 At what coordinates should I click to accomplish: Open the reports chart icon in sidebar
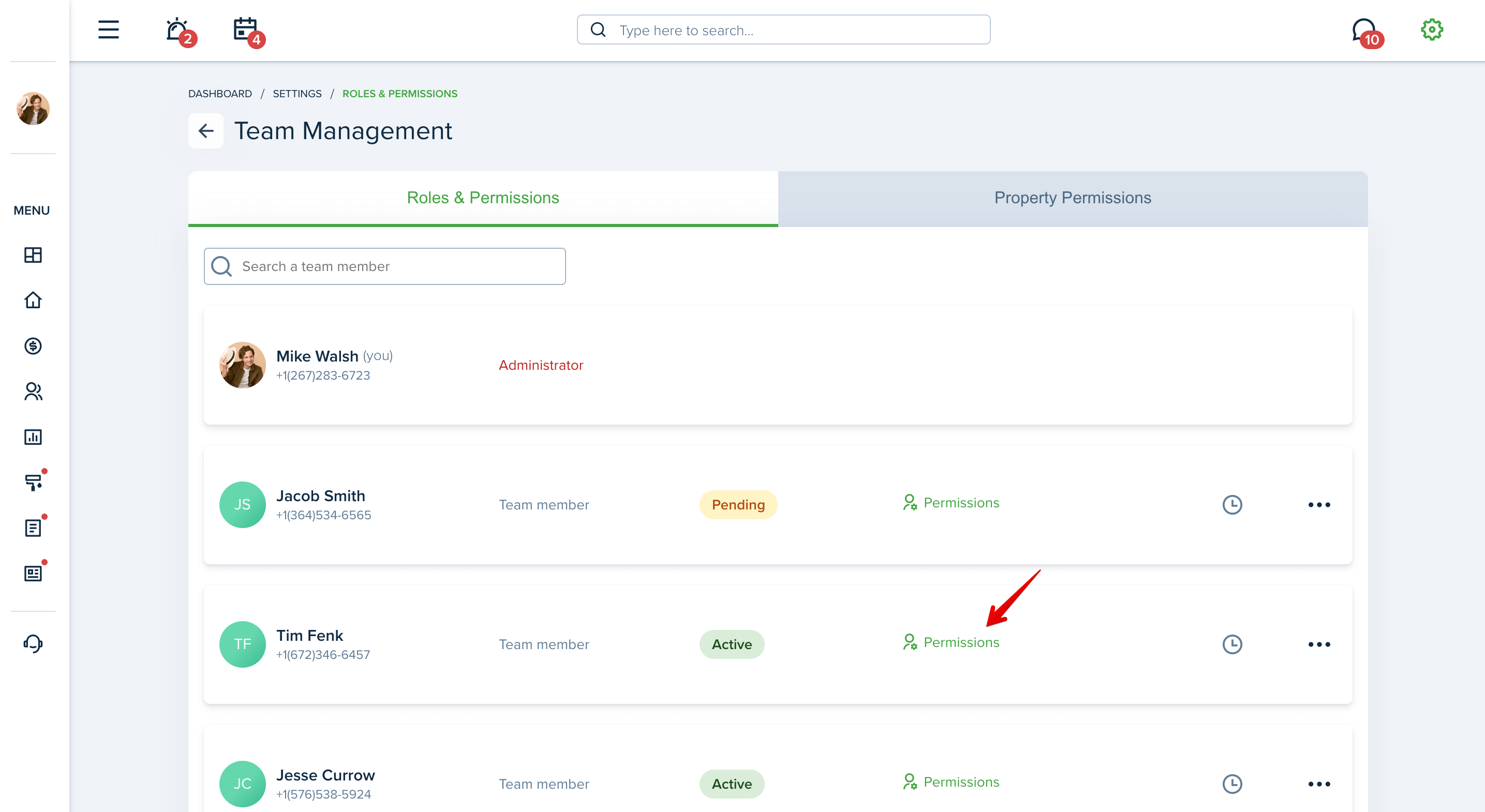click(33, 437)
